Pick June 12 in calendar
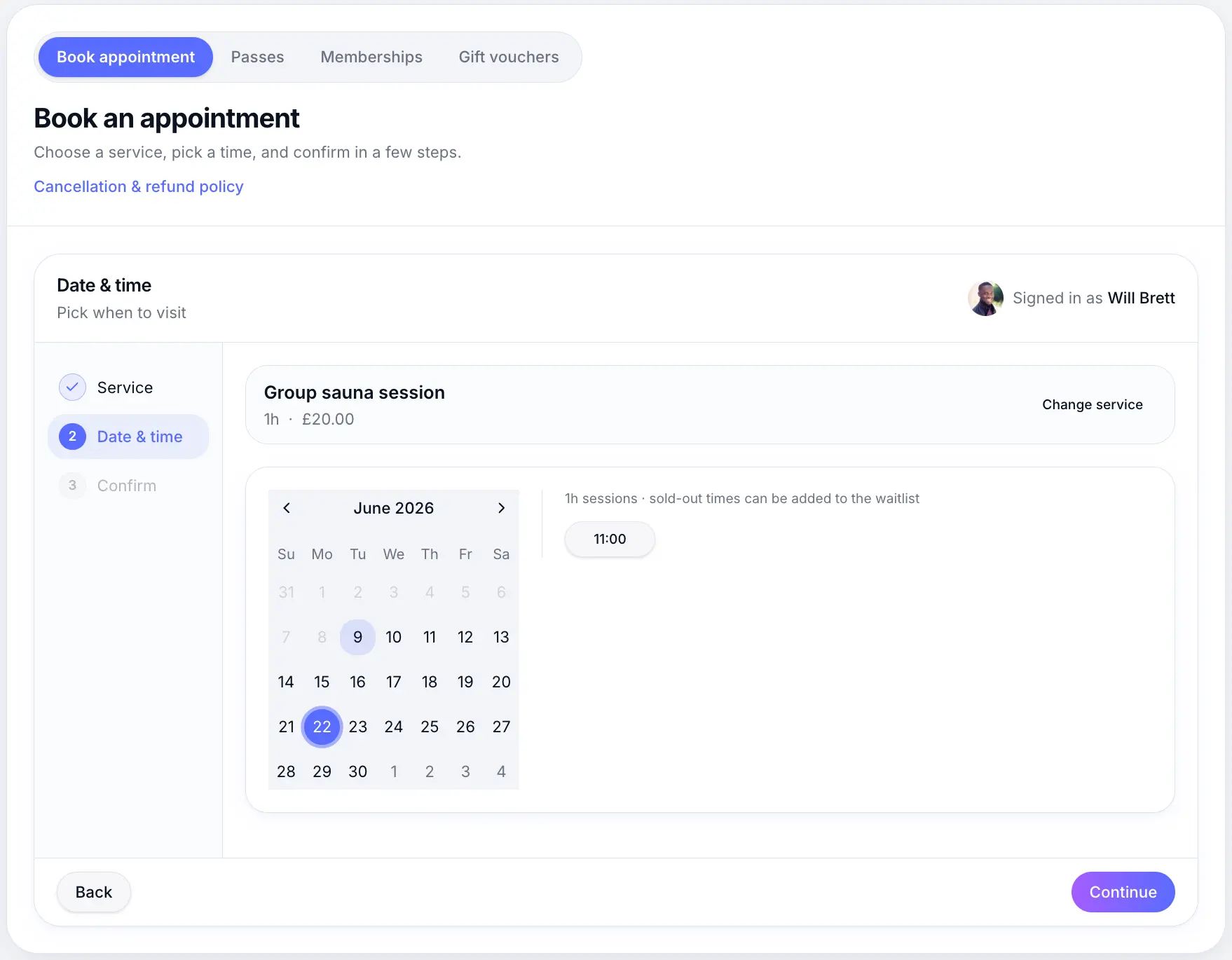Image resolution: width=1232 pixels, height=960 pixels. point(465,637)
